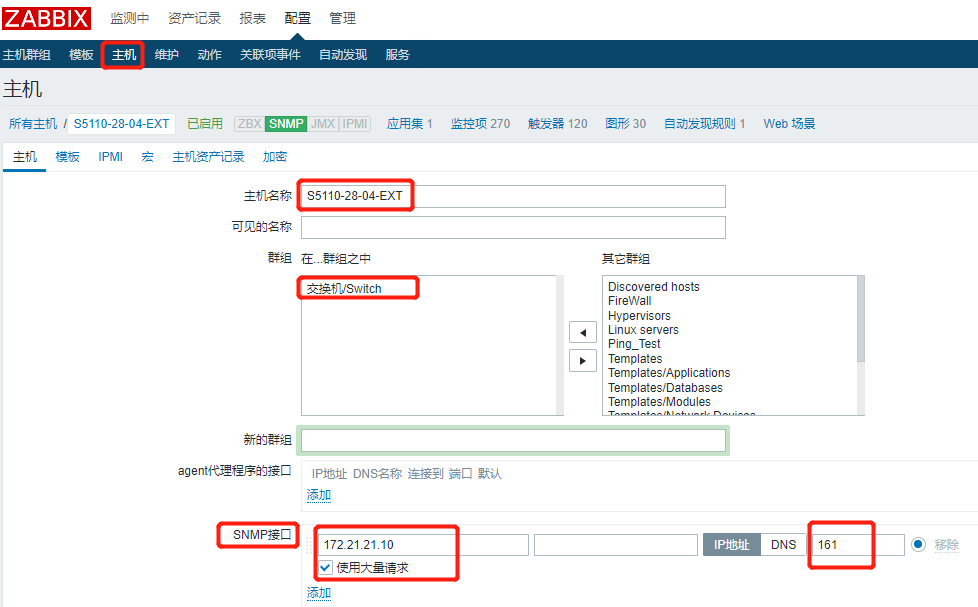Click 添加 under SNMP接口
The width and height of the screenshot is (978, 607).
click(x=318, y=592)
